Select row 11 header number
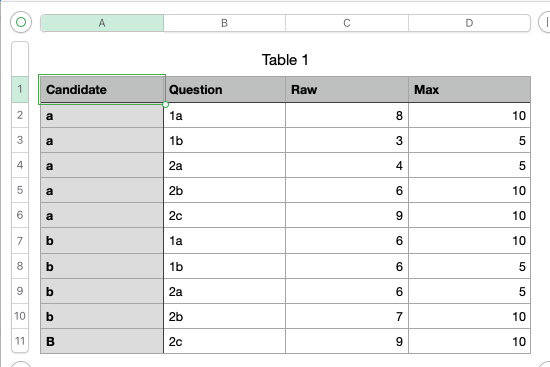The image size is (550, 367). pyautogui.click(x=20, y=341)
